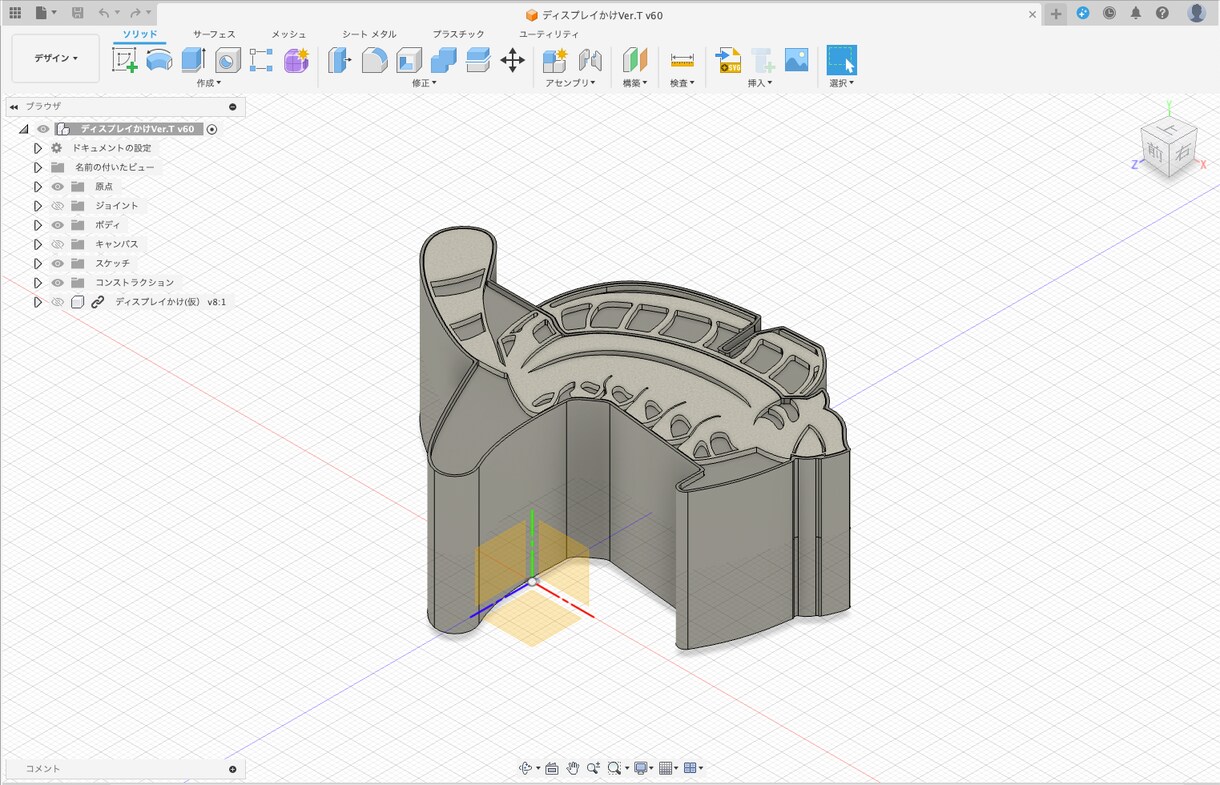Show the キャンバス folder with its eye
Viewport: 1220px width, 785px height.
(x=58, y=244)
